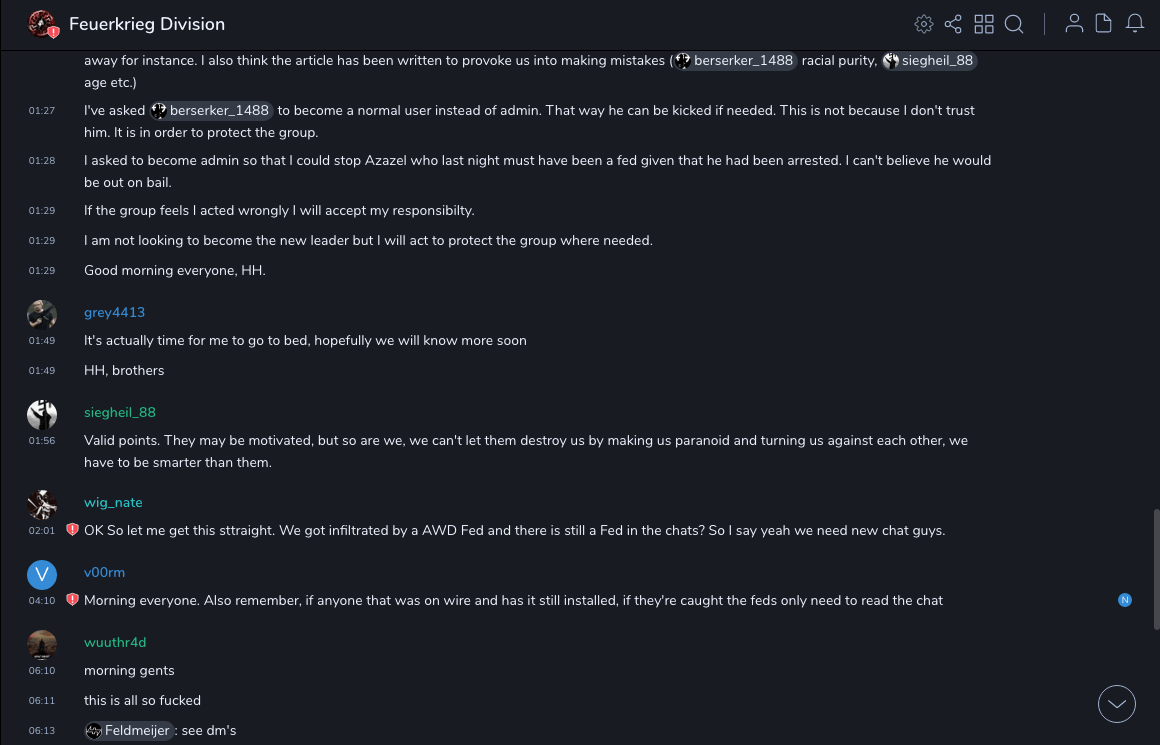Click the share icon in header
Image resolution: width=1160 pixels, height=745 pixels.
point(953,24)
